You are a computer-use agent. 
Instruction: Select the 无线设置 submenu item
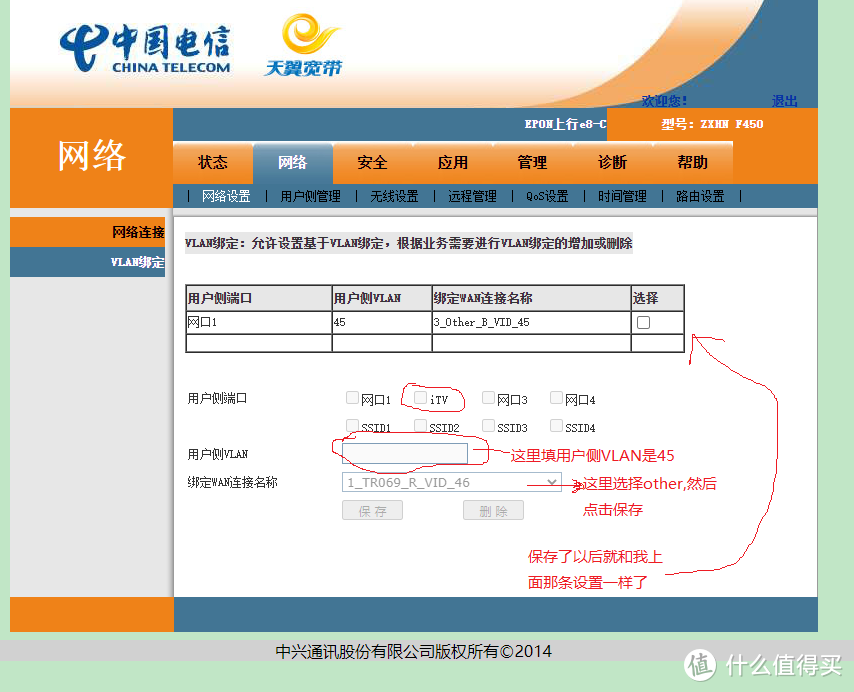coord(394,196)
